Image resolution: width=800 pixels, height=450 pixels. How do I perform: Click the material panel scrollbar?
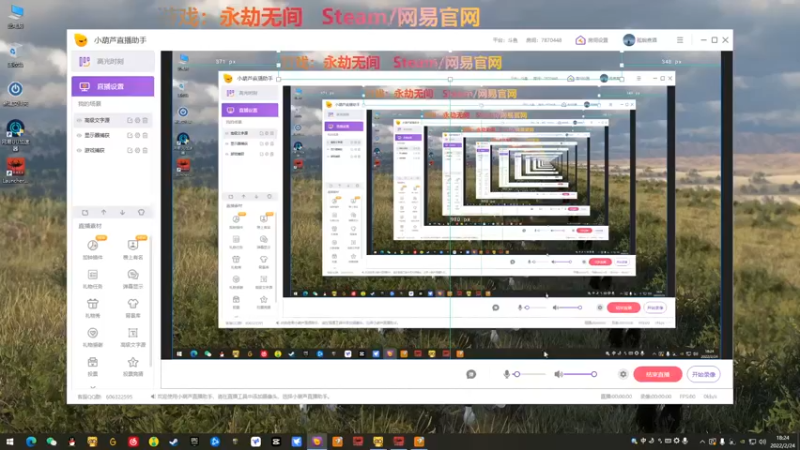click(151, 301)
